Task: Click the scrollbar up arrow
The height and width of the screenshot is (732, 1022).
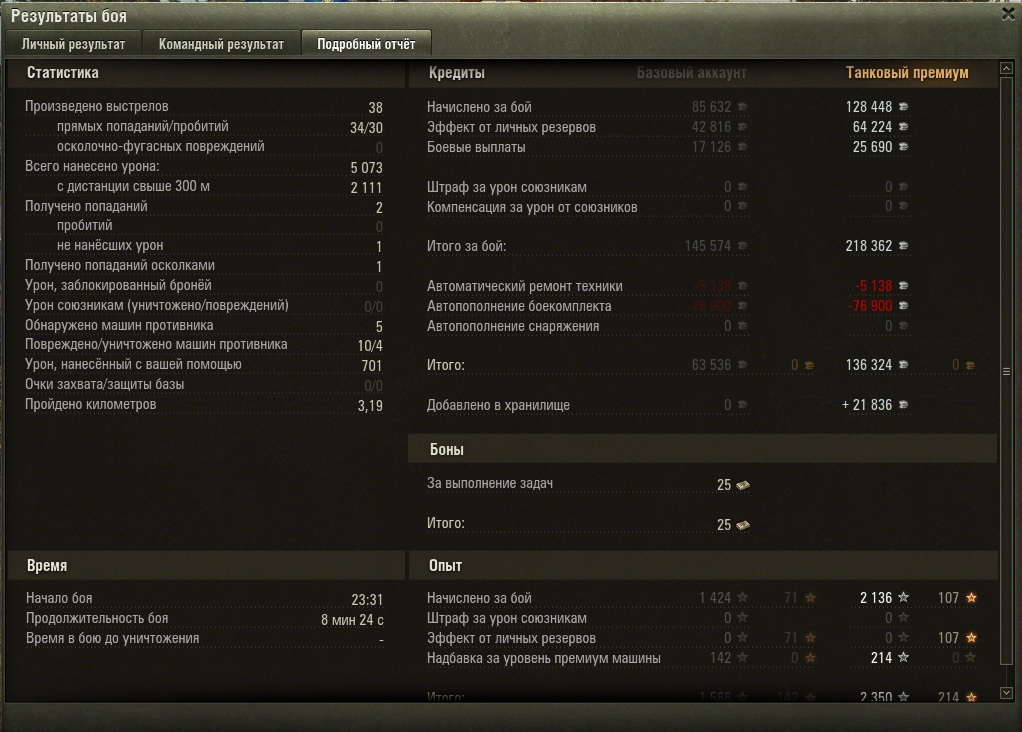Action: tap(1006, 68)
